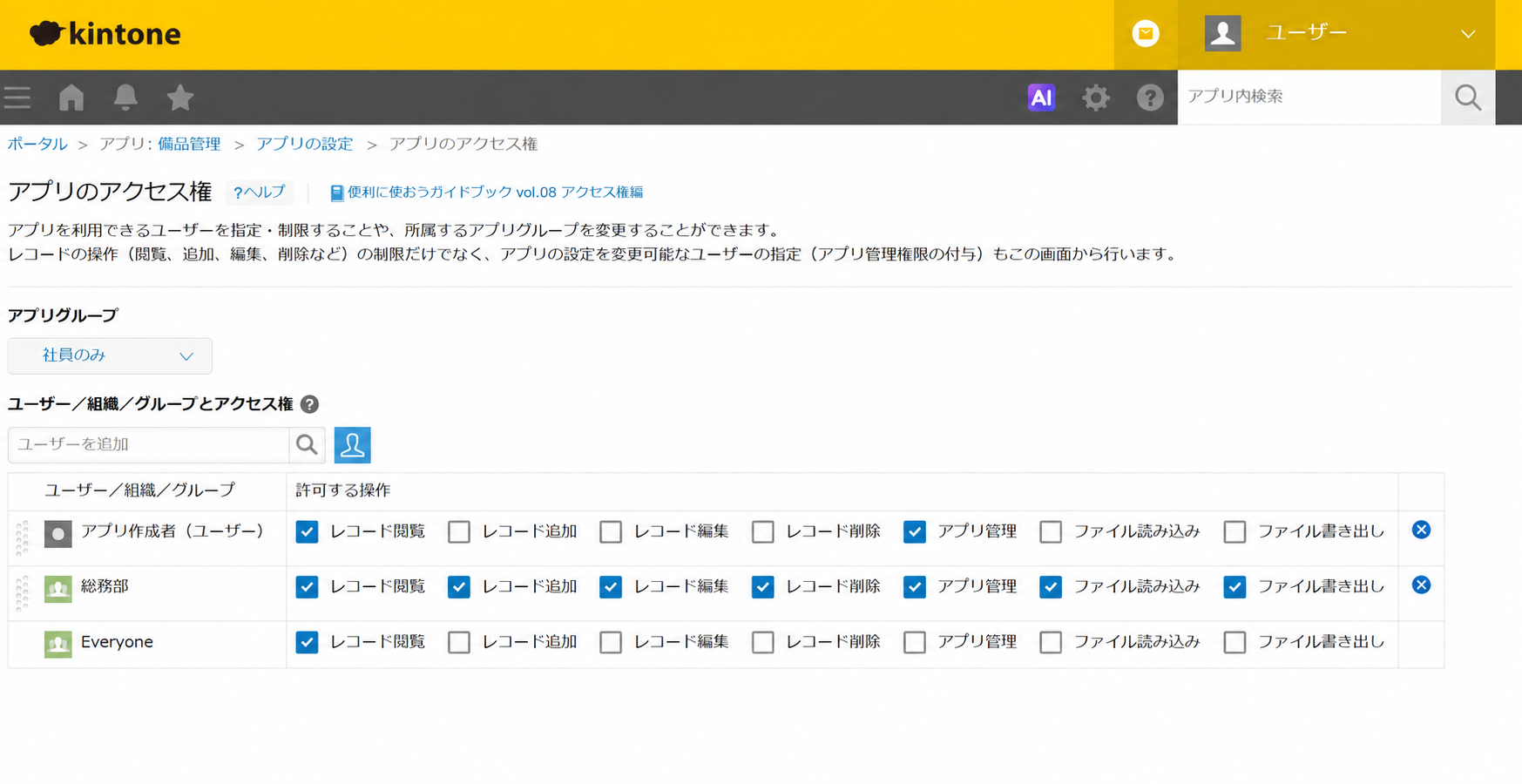
Task: Click the 総務部 name text
Action: coord(105,586)
